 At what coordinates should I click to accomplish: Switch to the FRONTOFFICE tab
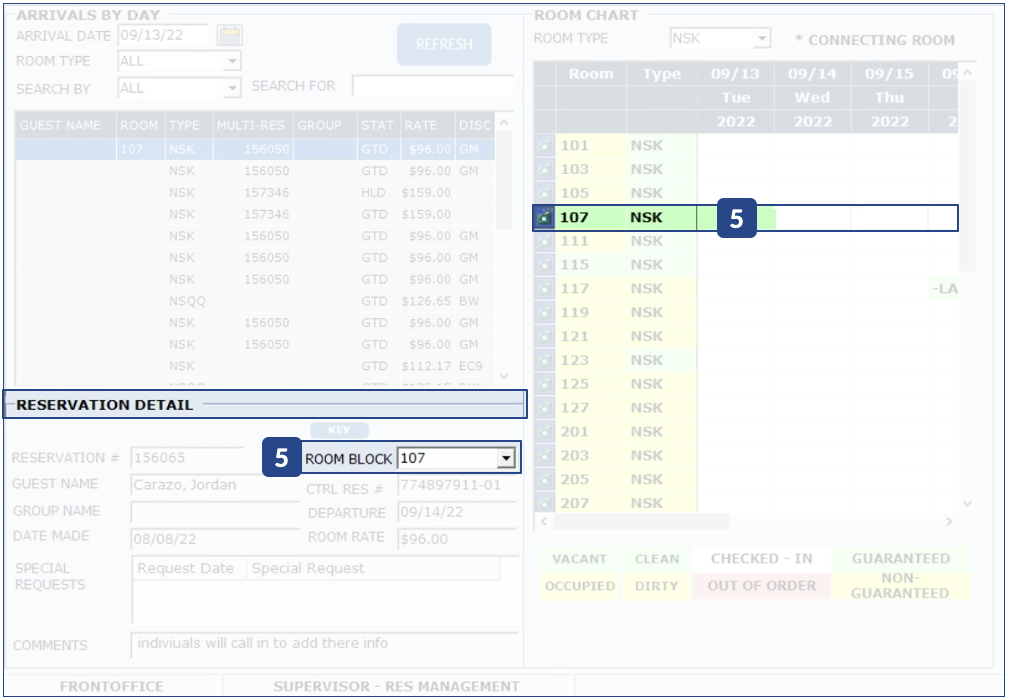(112, 686)
